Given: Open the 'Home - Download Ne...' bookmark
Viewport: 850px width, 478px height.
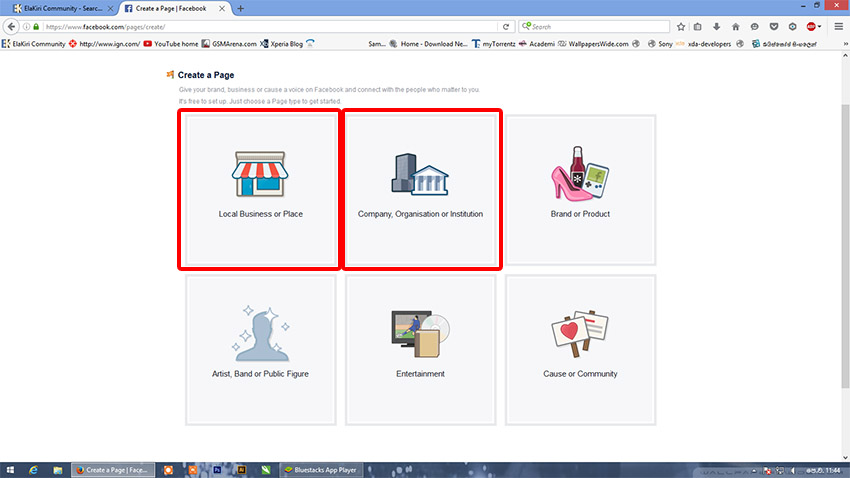Looking at the screenshot, I should [x=429, y=44].
